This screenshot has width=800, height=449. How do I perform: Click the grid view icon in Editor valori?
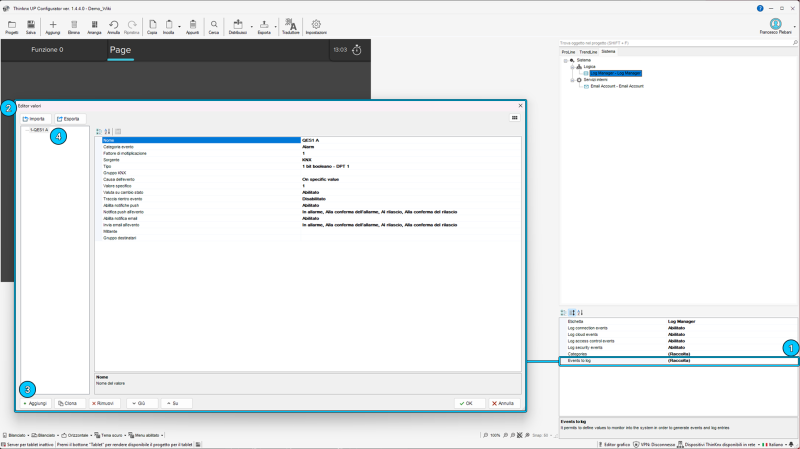coord(514,118)
